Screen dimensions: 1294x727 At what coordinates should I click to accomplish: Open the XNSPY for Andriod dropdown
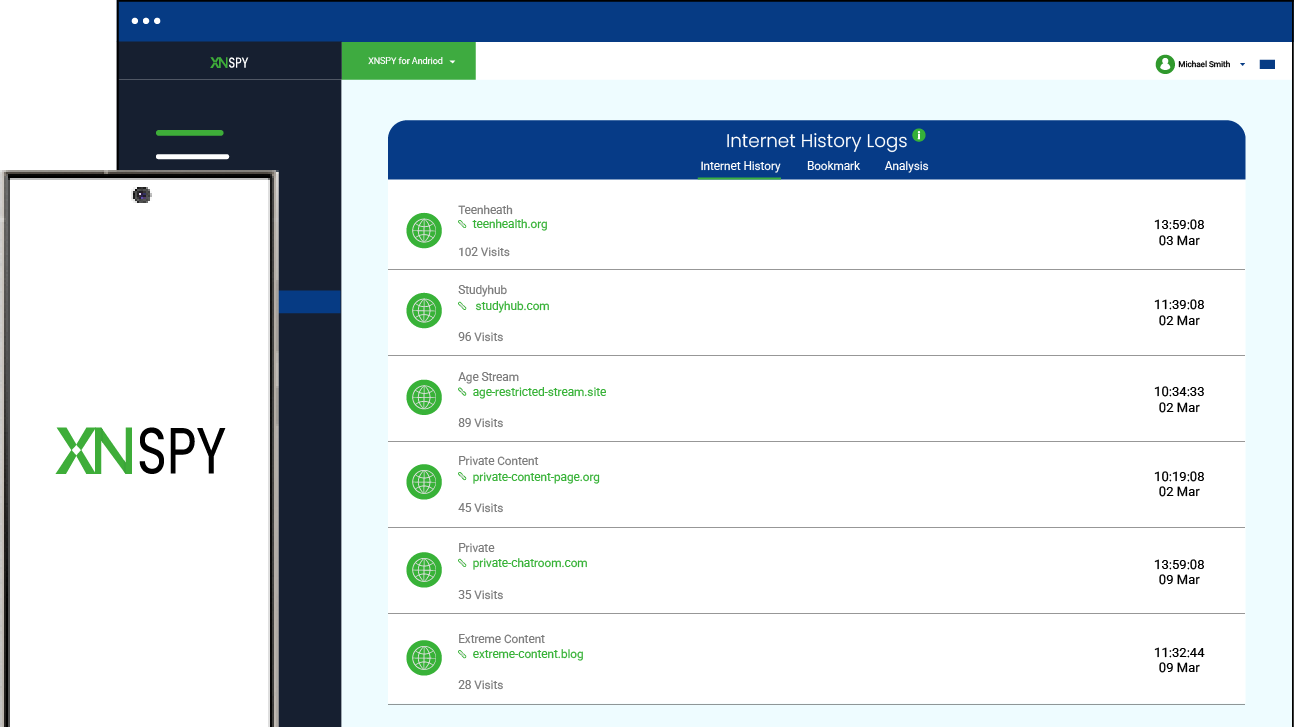tap(409, 61)
